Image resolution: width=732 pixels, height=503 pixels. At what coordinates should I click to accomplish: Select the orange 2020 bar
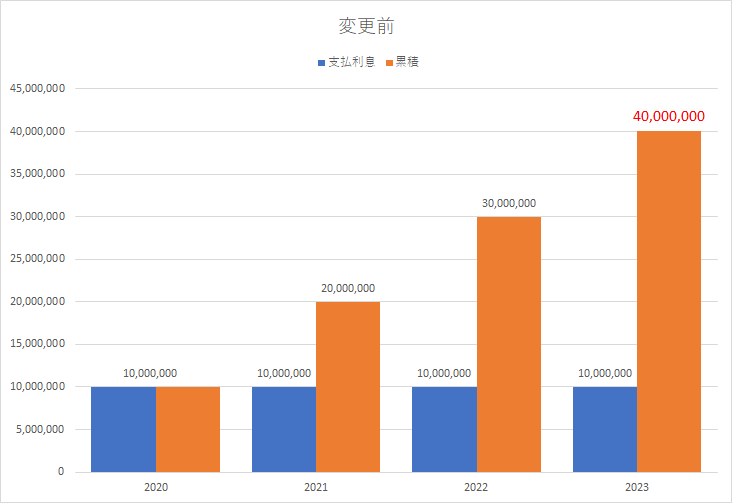coord(188,429)
